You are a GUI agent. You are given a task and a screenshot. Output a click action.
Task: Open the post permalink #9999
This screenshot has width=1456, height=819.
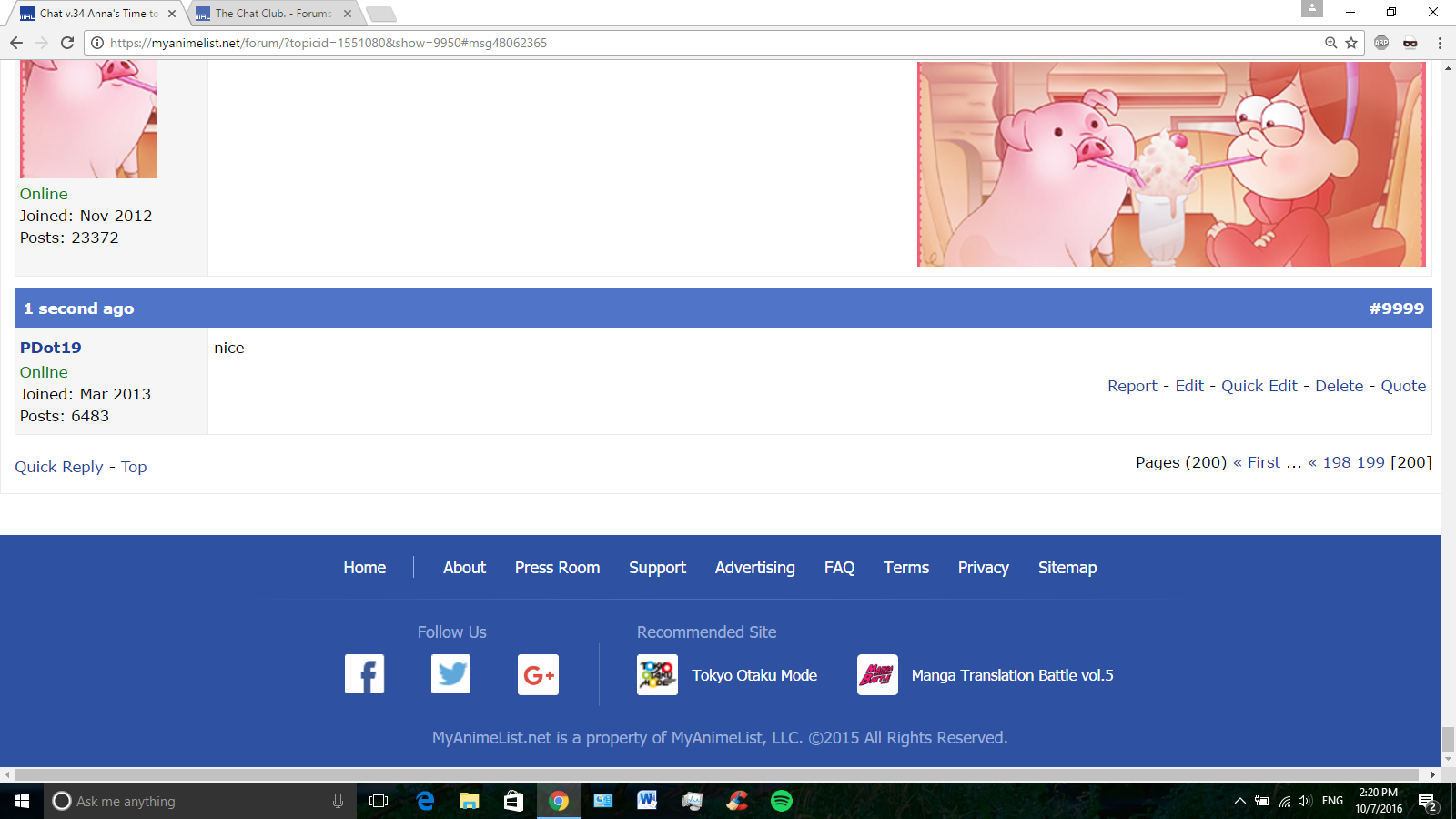tap(1397, 308)
